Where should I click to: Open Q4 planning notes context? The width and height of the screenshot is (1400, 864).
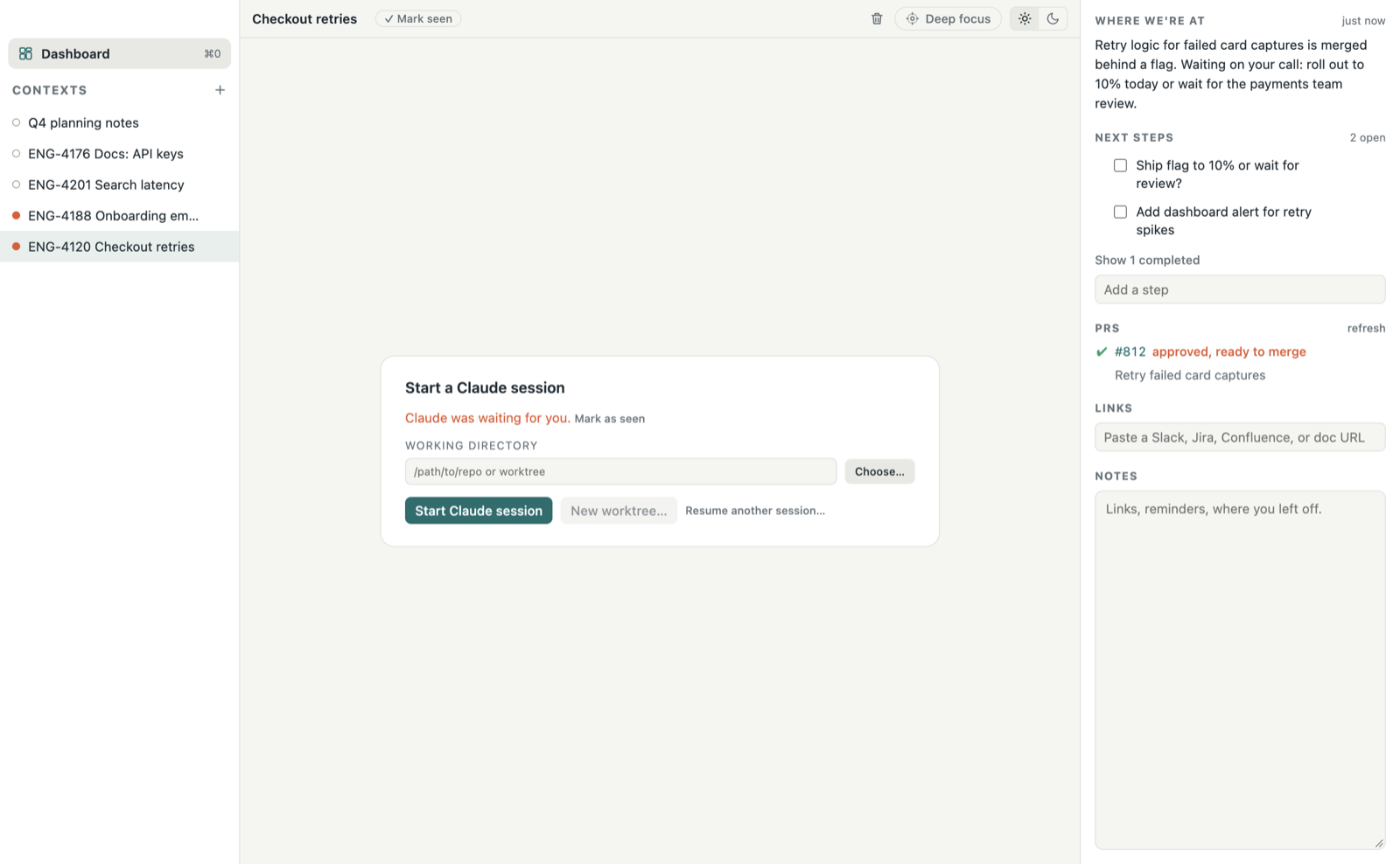[x=120, y=122]
